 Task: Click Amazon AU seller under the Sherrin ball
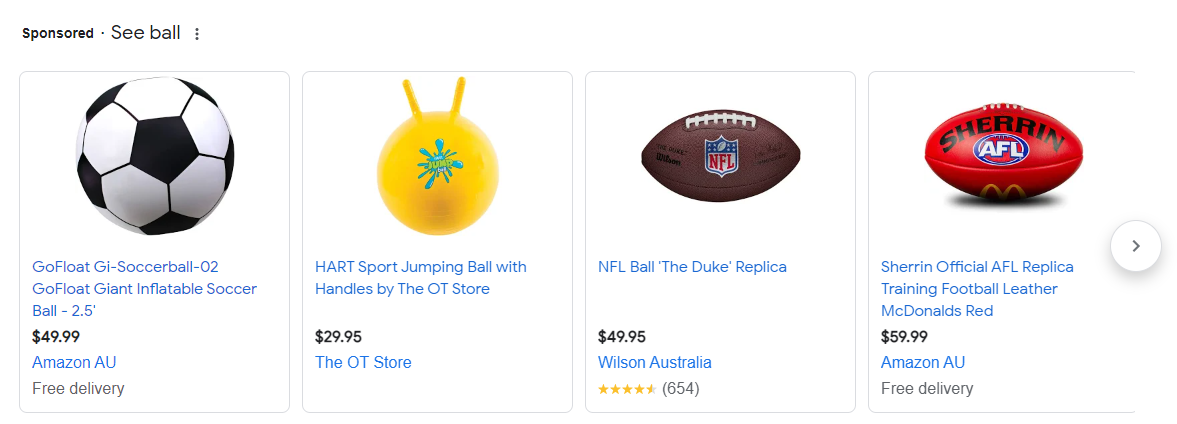(x=922, y=362)
